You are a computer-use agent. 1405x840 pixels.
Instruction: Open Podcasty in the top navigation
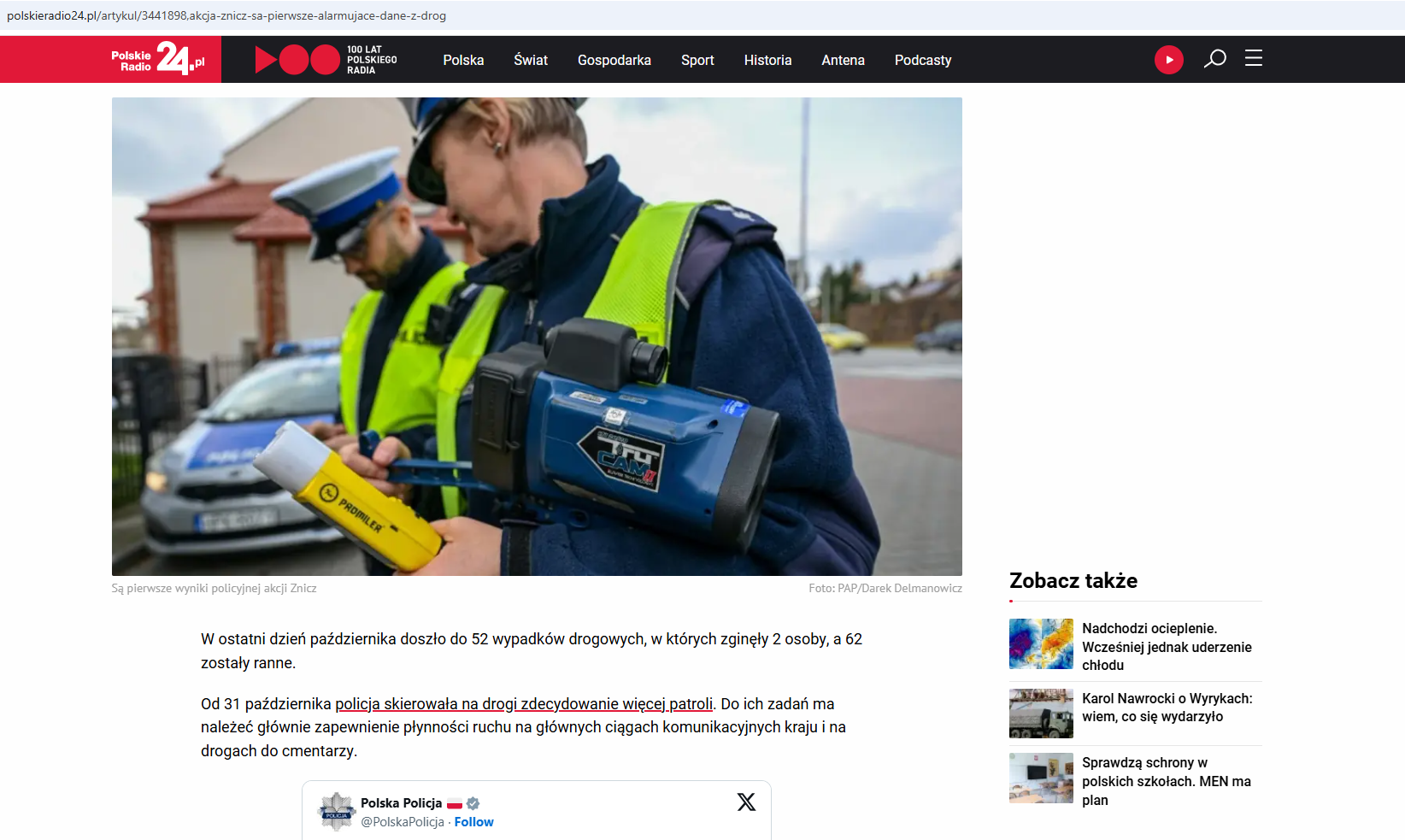tap(923, 60)
